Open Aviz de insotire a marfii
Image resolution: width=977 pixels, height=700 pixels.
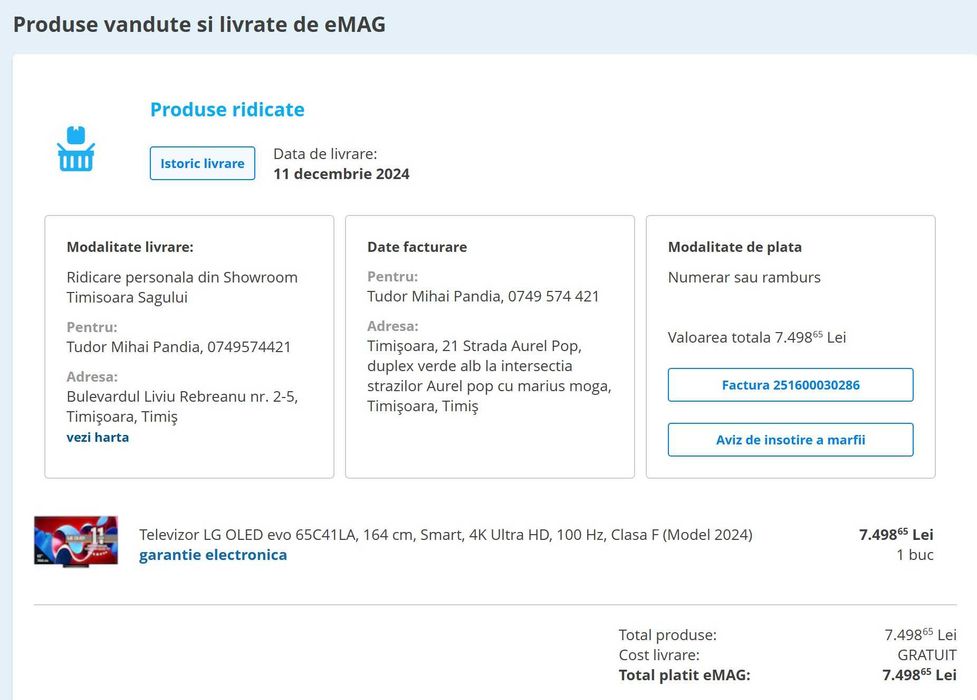coord(791,439)
